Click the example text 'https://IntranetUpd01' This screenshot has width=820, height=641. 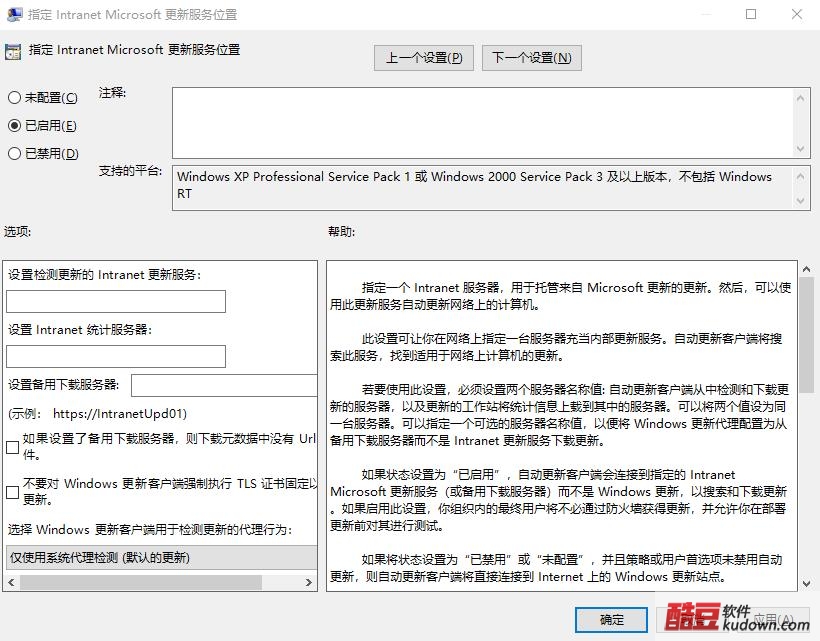coord(118,414)
